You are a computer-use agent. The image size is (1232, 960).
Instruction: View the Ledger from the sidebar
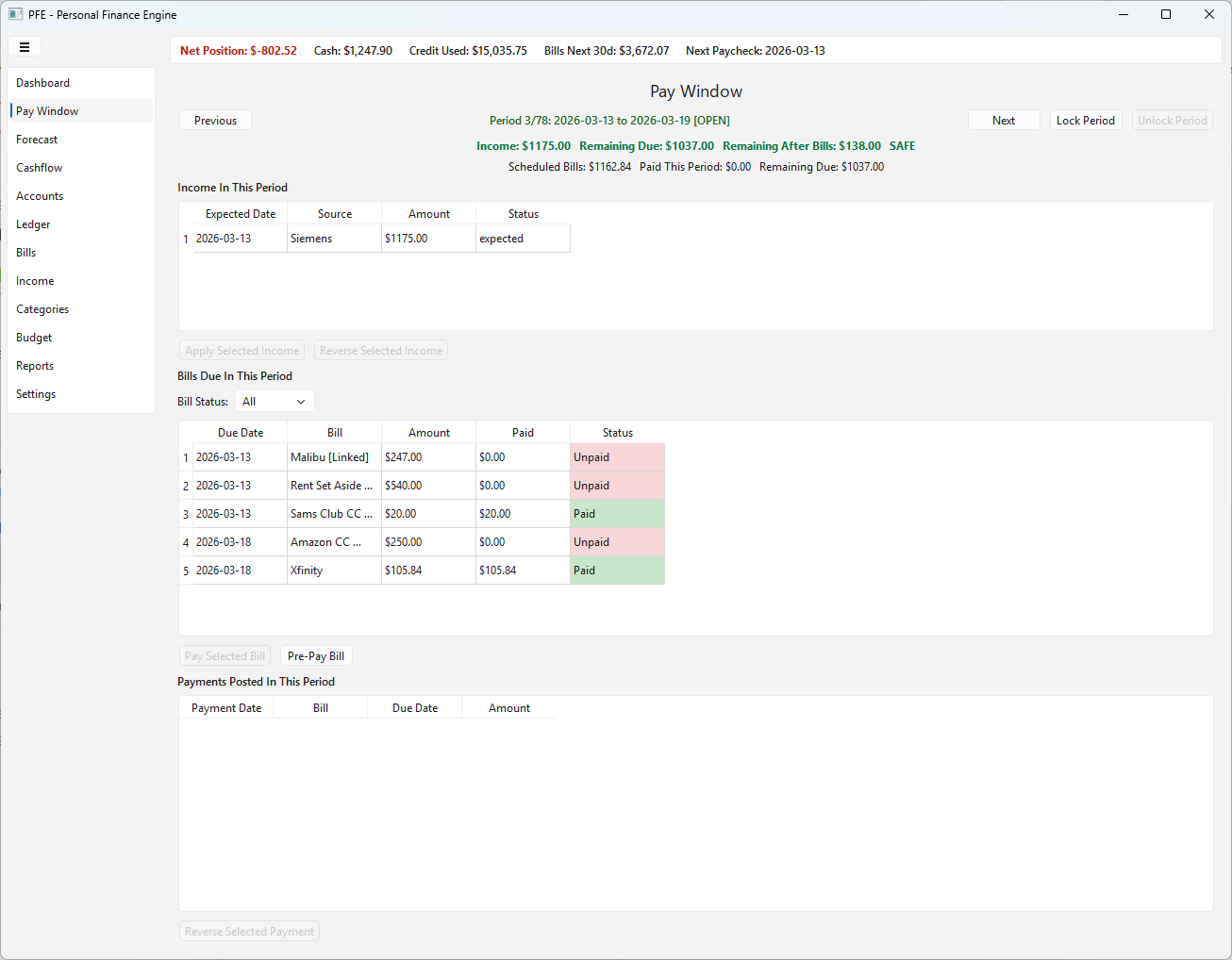pos(33,223)
